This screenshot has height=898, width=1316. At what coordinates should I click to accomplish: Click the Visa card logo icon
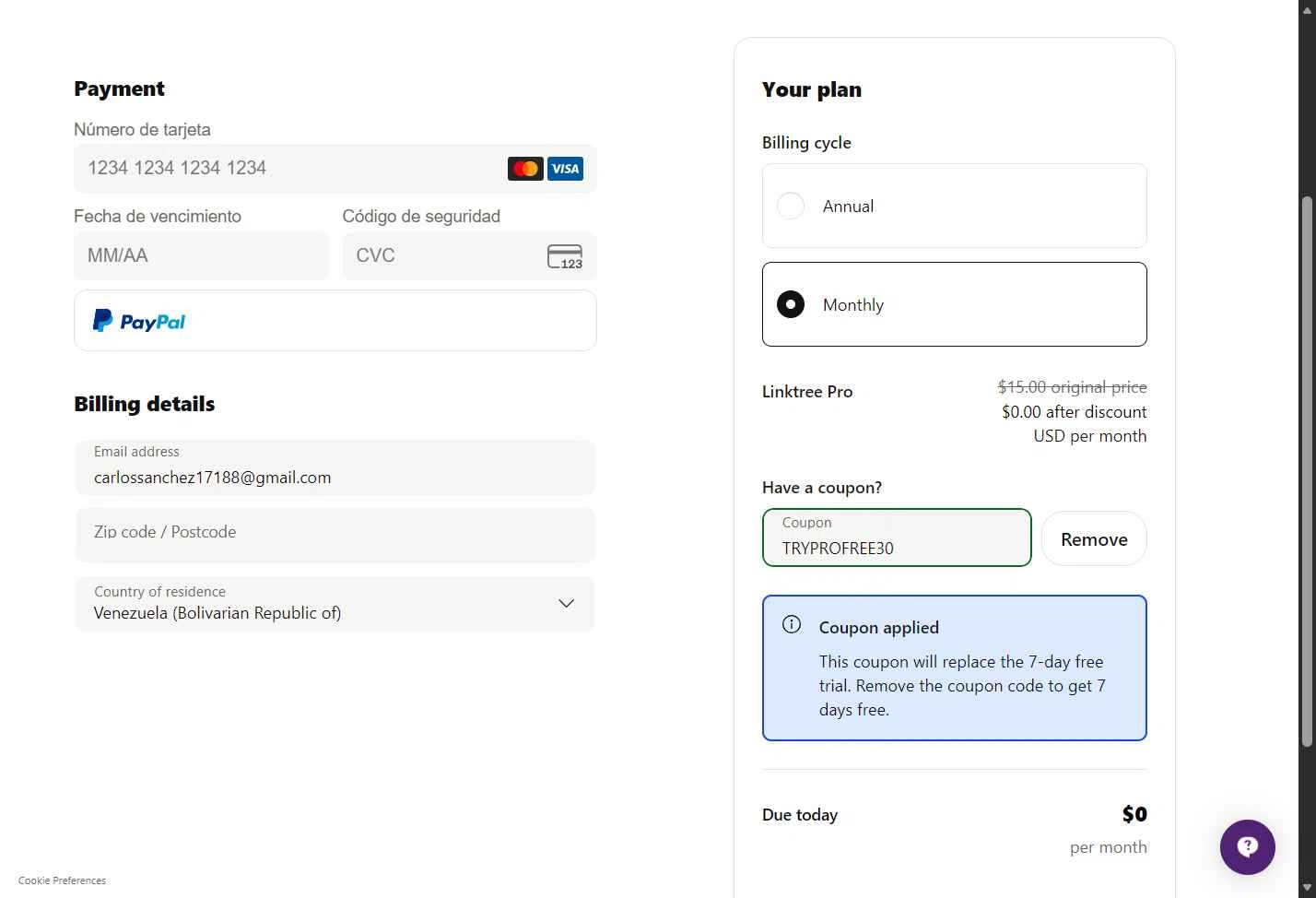[565, 169]
